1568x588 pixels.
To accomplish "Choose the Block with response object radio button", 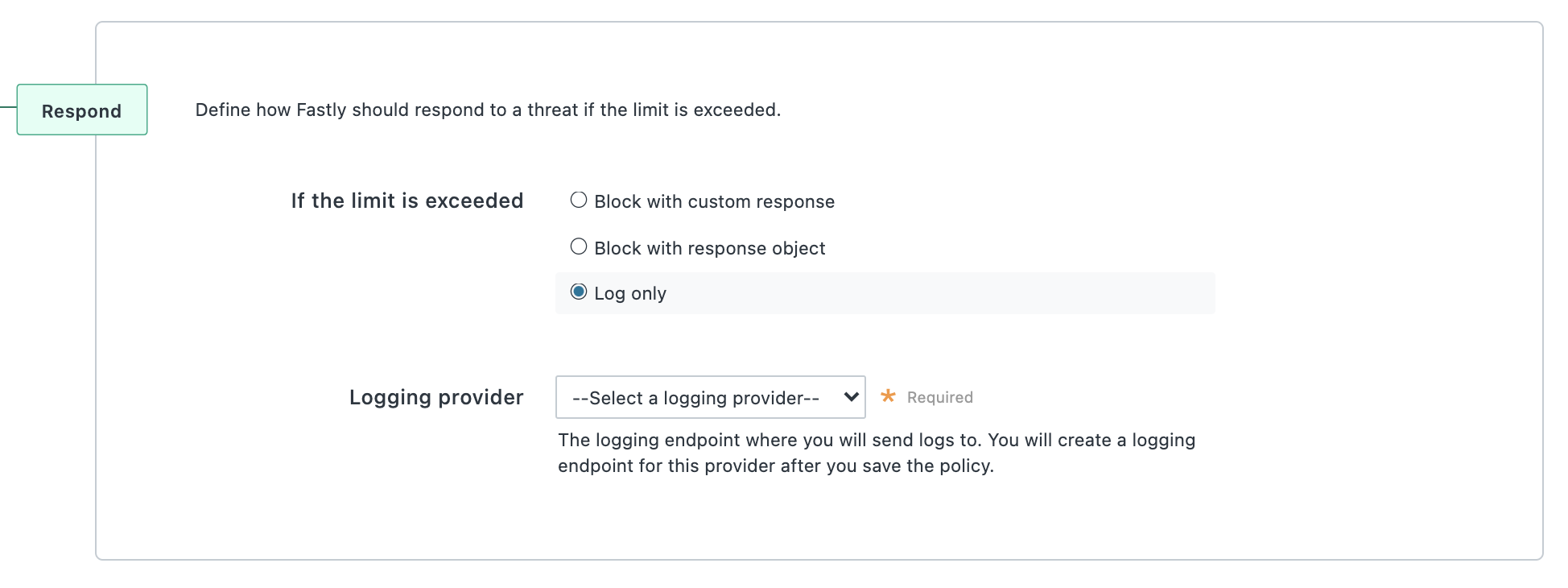I will click(x=579, y=247).
